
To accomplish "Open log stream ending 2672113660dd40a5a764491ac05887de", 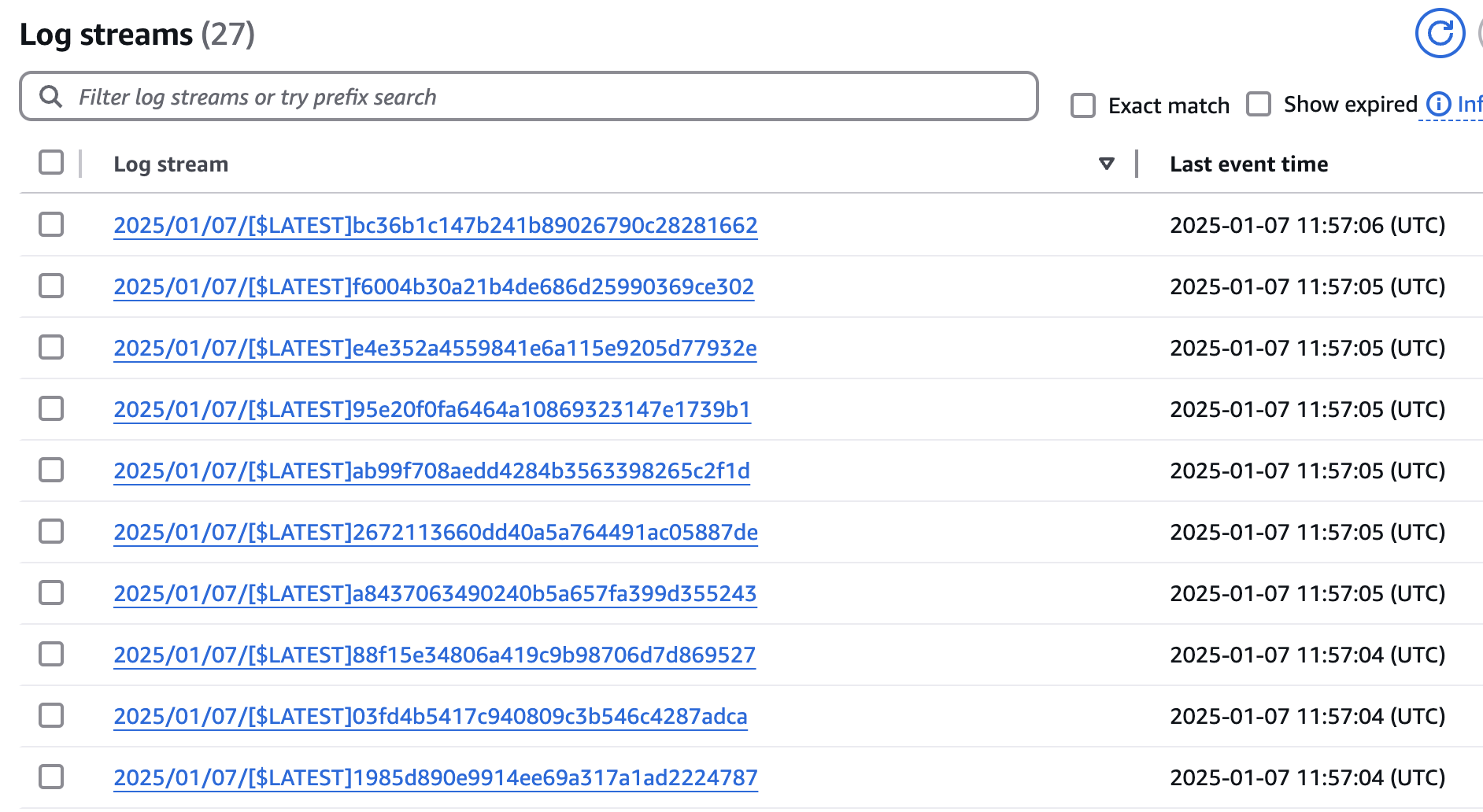I will click(436, 532).
